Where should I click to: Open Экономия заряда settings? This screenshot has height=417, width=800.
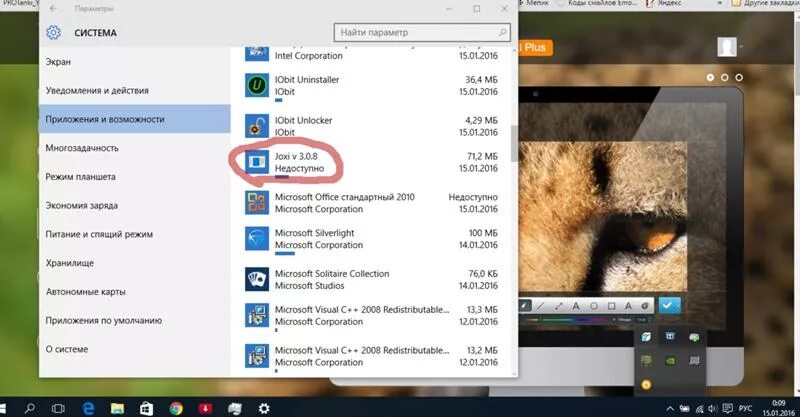click(82, 206)
